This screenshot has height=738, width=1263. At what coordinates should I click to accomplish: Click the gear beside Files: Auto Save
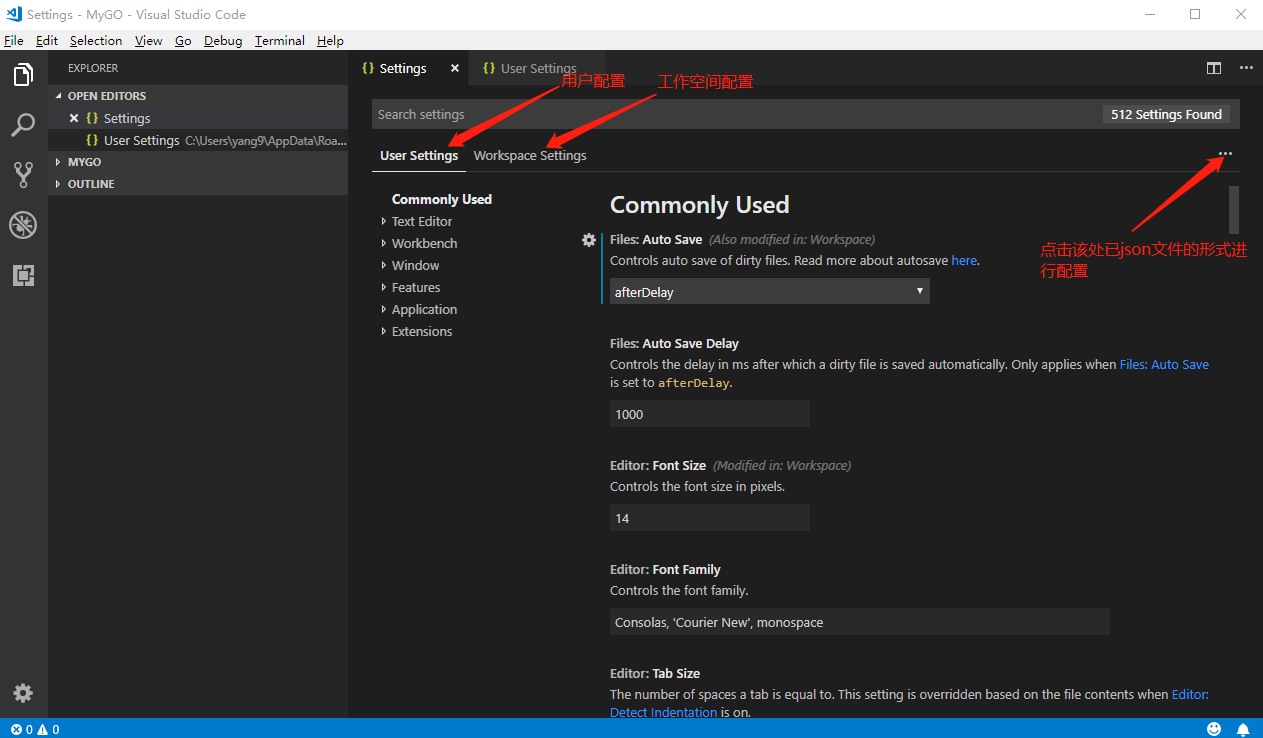click(589, 240)
